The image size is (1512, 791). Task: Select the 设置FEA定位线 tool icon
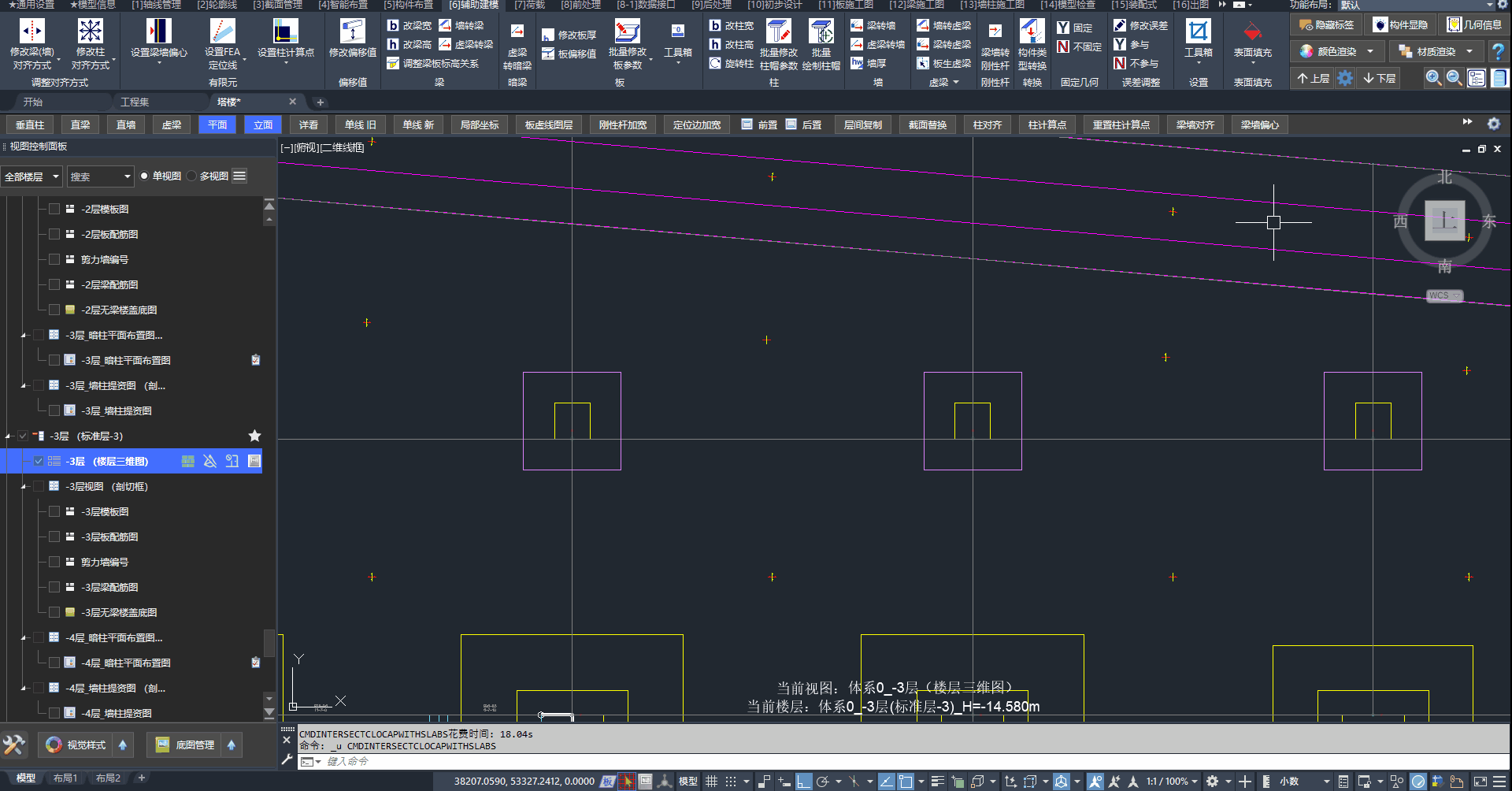click(x=222, y=31)
